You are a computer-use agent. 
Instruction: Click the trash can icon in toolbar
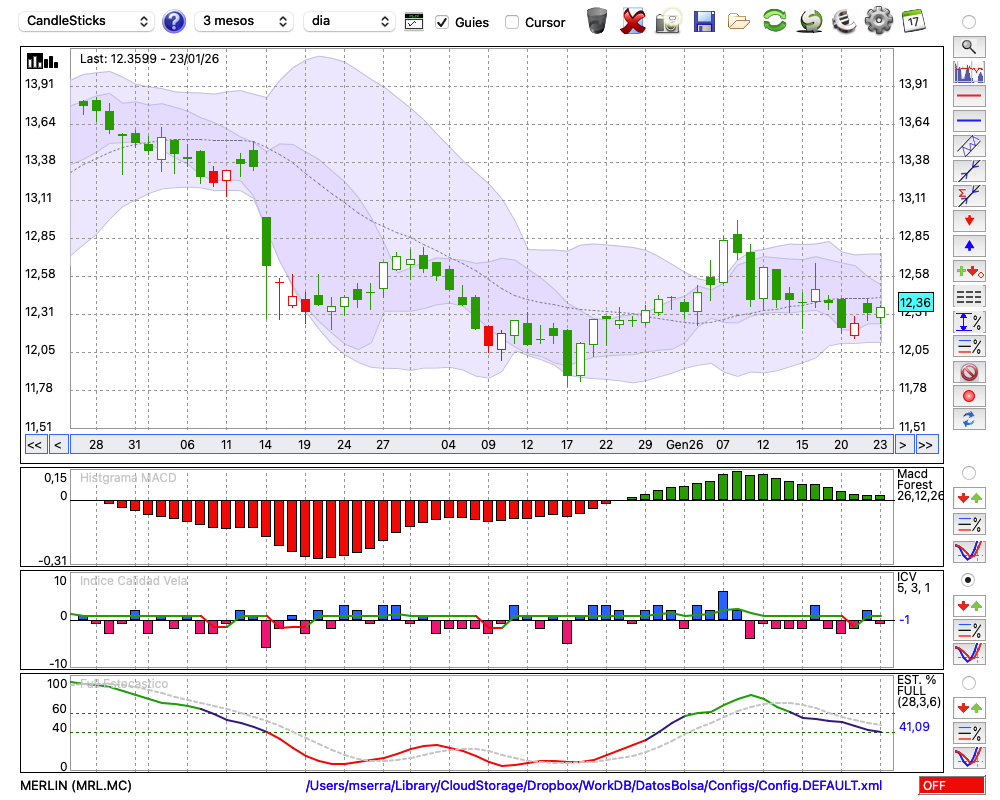(597, 21)
